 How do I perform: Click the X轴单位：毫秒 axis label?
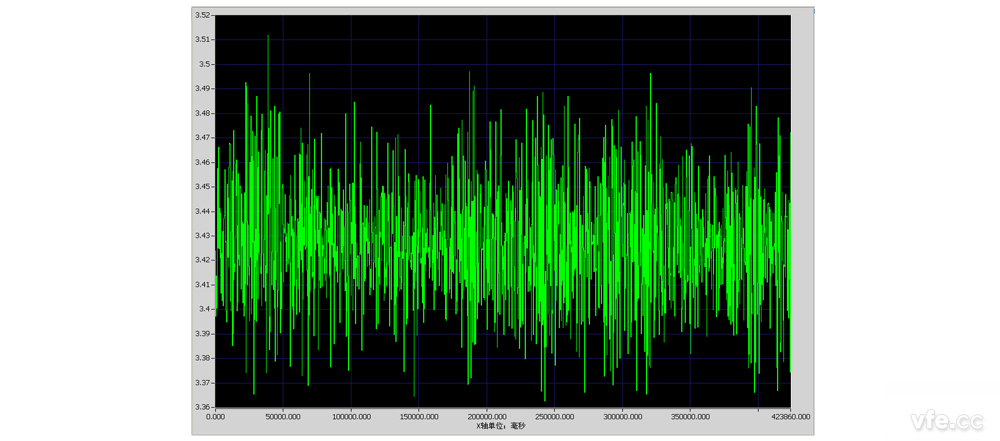(491, 426)
